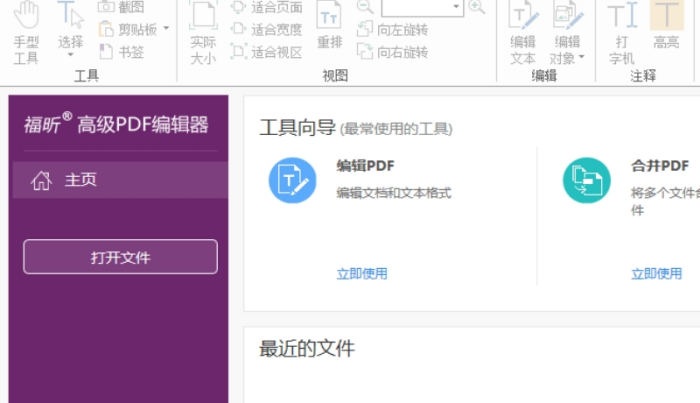Click the 打开文件 button
The width and height of the screenshot is (700, 403).
click(121, 257)
